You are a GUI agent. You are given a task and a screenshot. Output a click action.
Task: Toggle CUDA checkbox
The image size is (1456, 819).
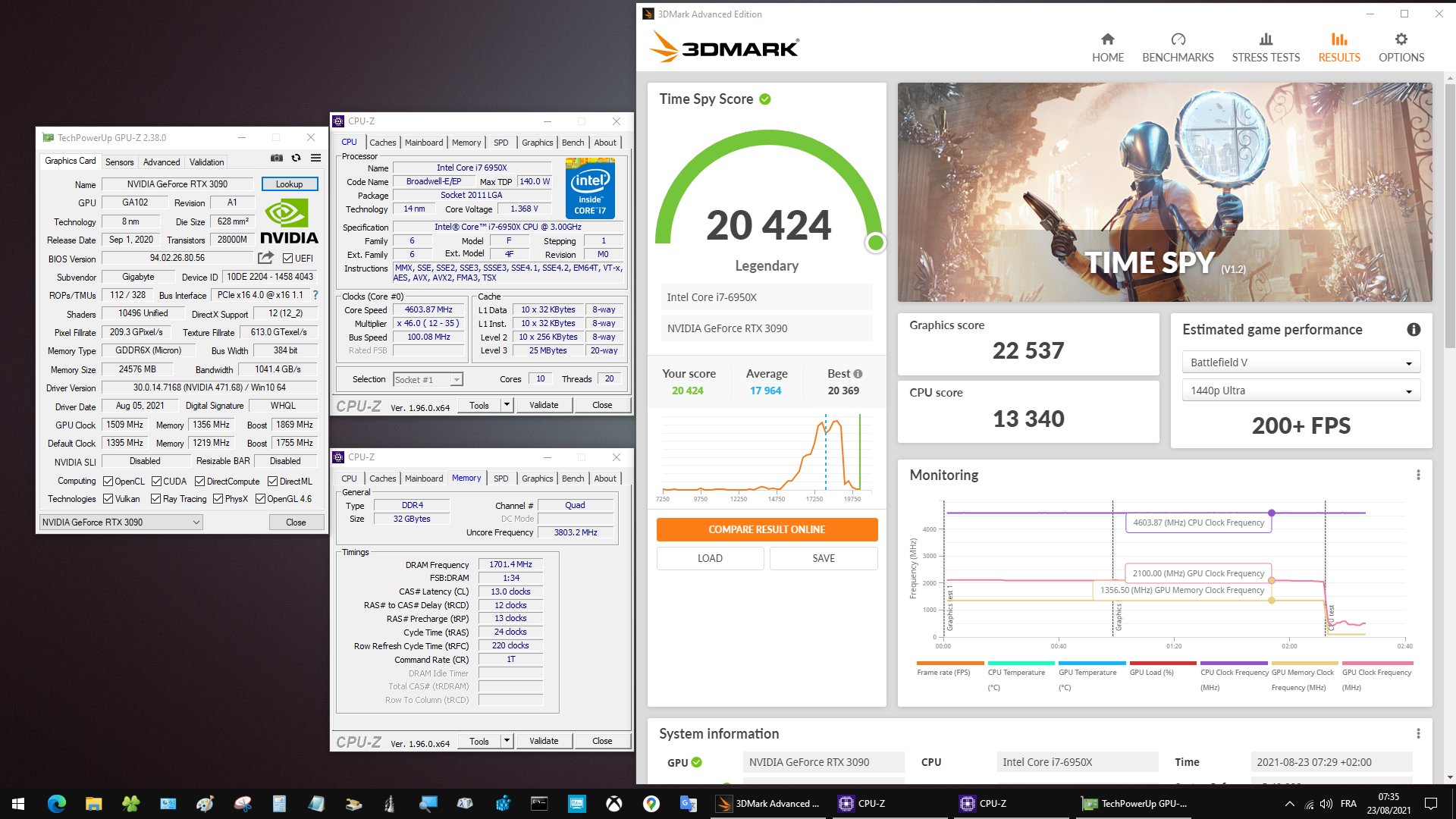[x=156, y=482]
